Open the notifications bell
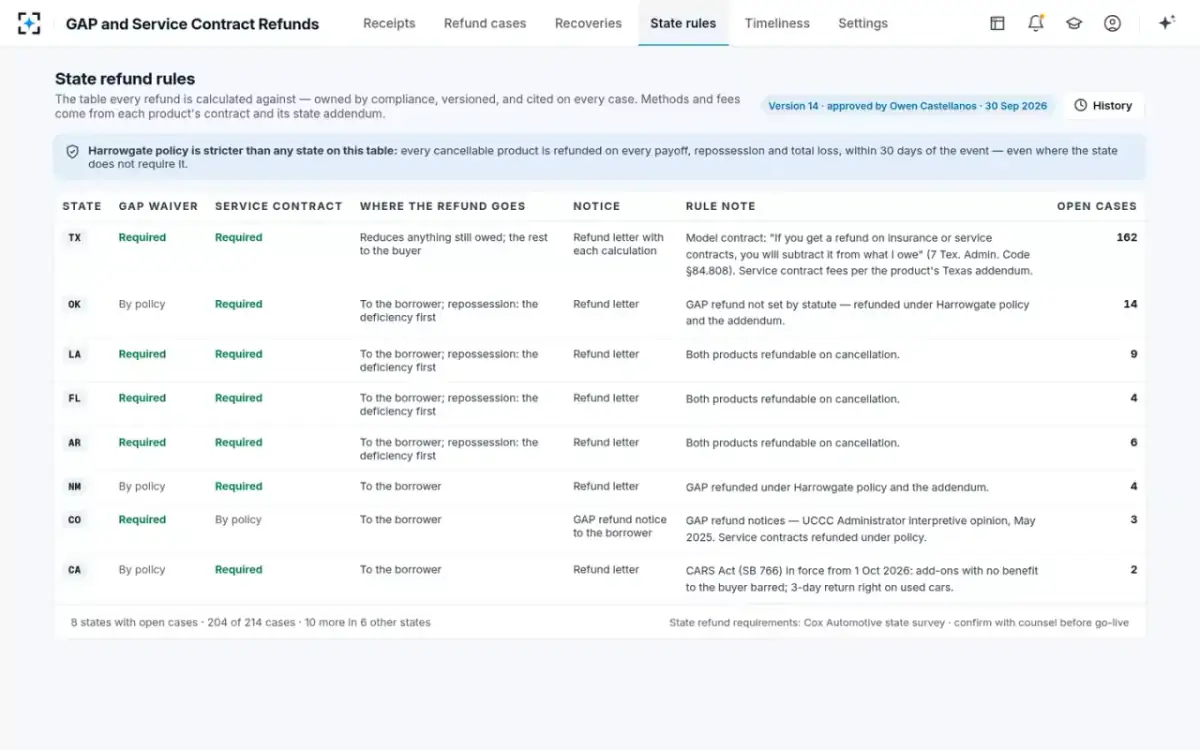Viewport: 1200px width, 750px height. pyautogui.click(x=1036, y=23)
